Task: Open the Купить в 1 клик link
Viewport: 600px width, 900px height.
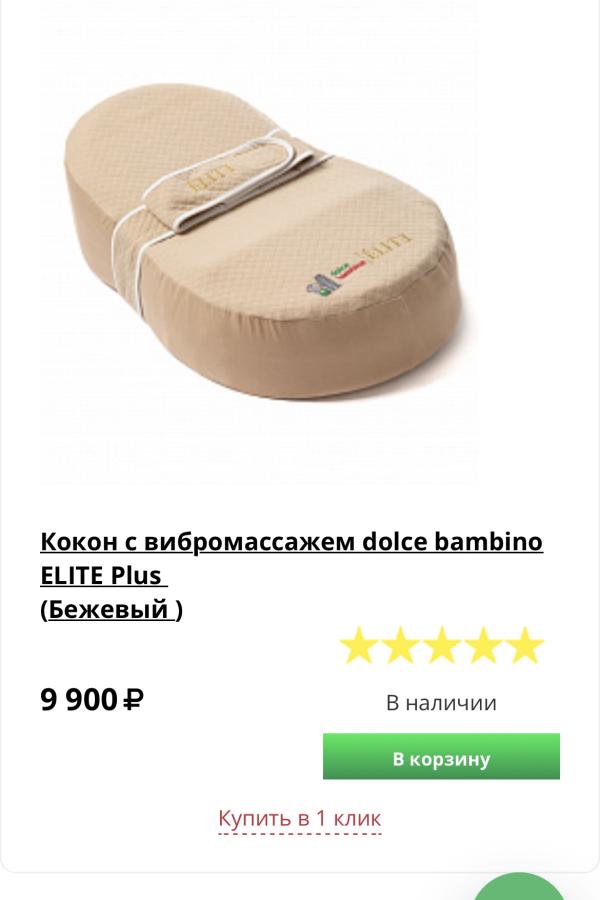Action: 300,818
